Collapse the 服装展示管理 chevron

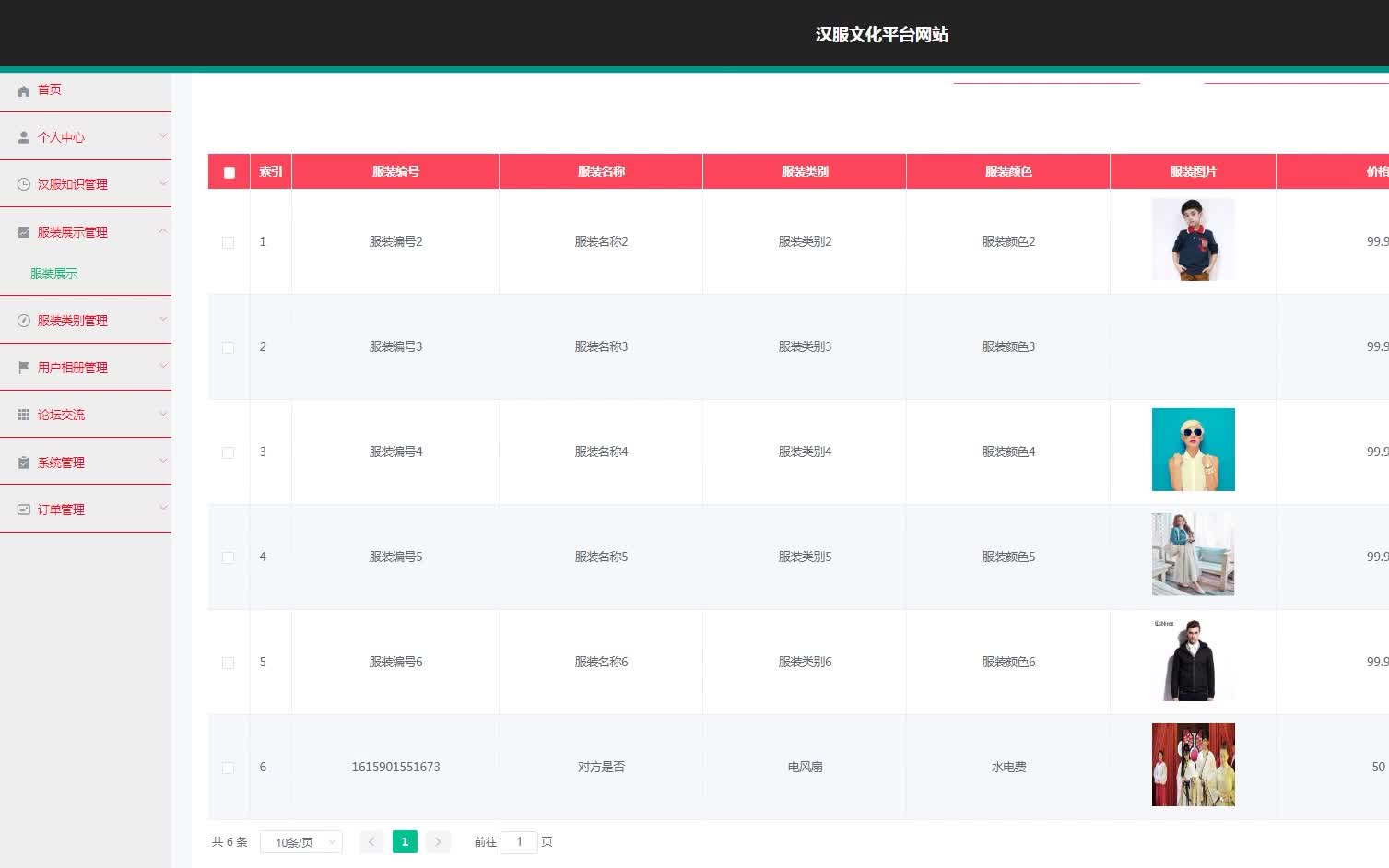tap(163, 231)
